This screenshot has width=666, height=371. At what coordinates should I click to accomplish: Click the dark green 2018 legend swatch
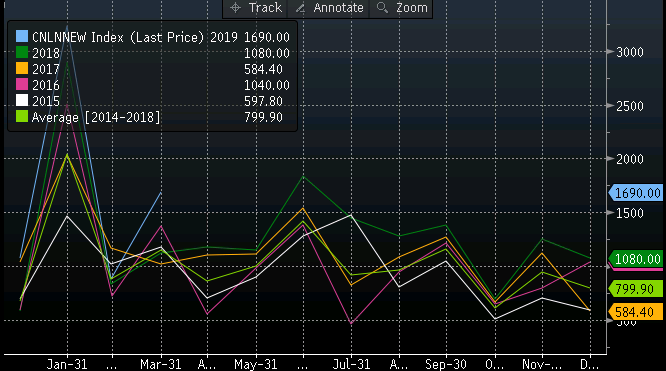click(x=22, y=52)
